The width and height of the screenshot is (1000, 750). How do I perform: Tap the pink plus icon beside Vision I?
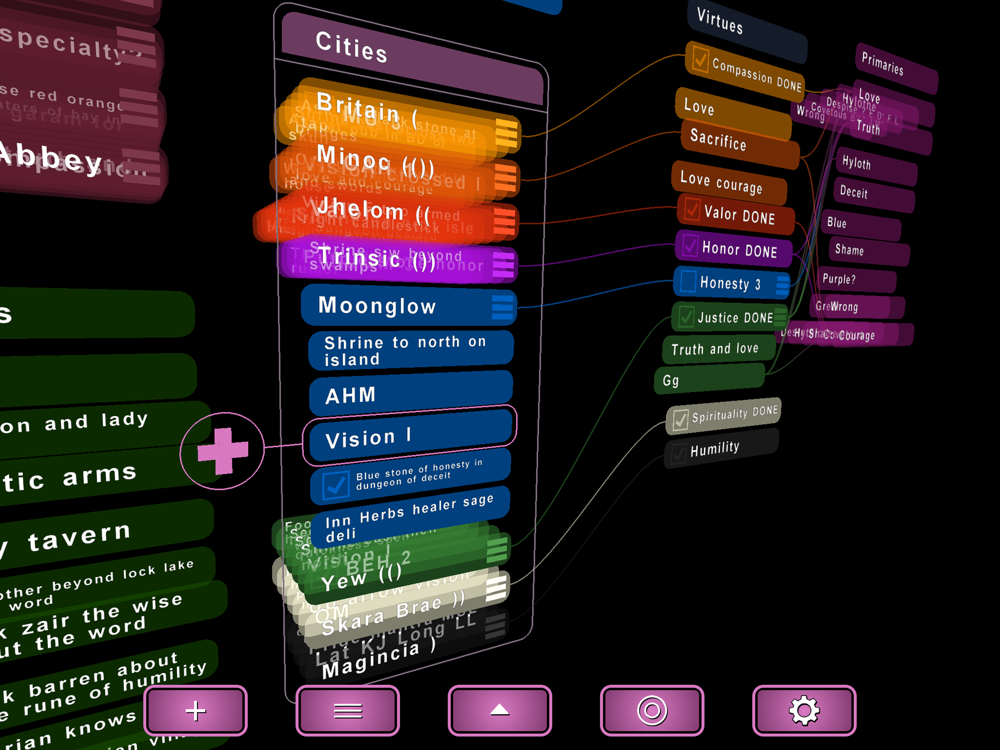[222, 450]
